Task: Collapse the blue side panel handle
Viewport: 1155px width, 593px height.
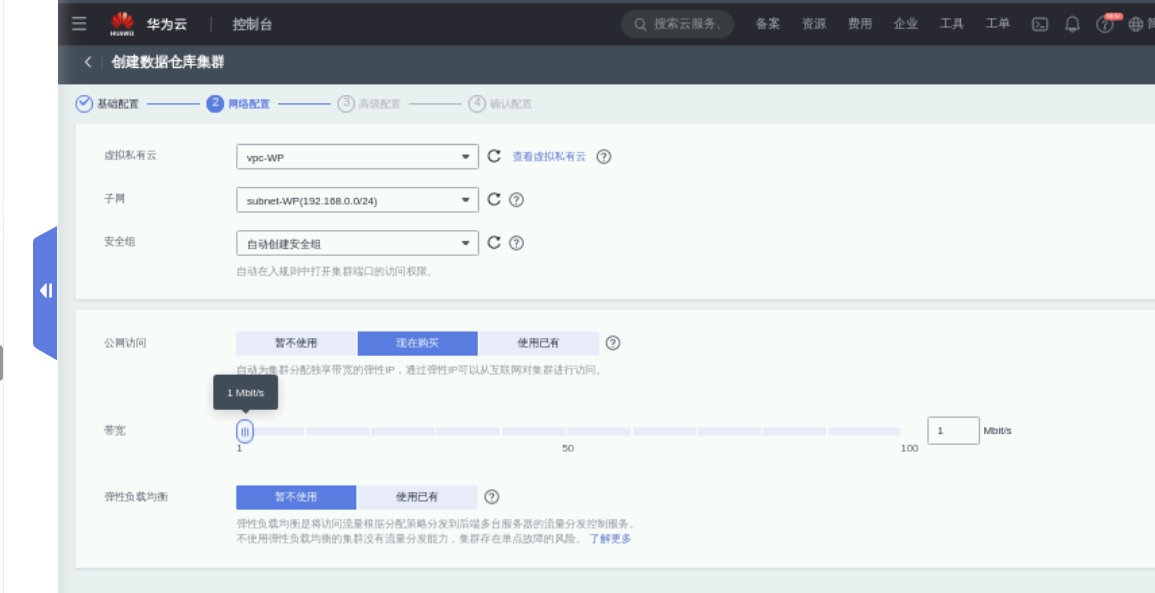Action: (45, 291)
